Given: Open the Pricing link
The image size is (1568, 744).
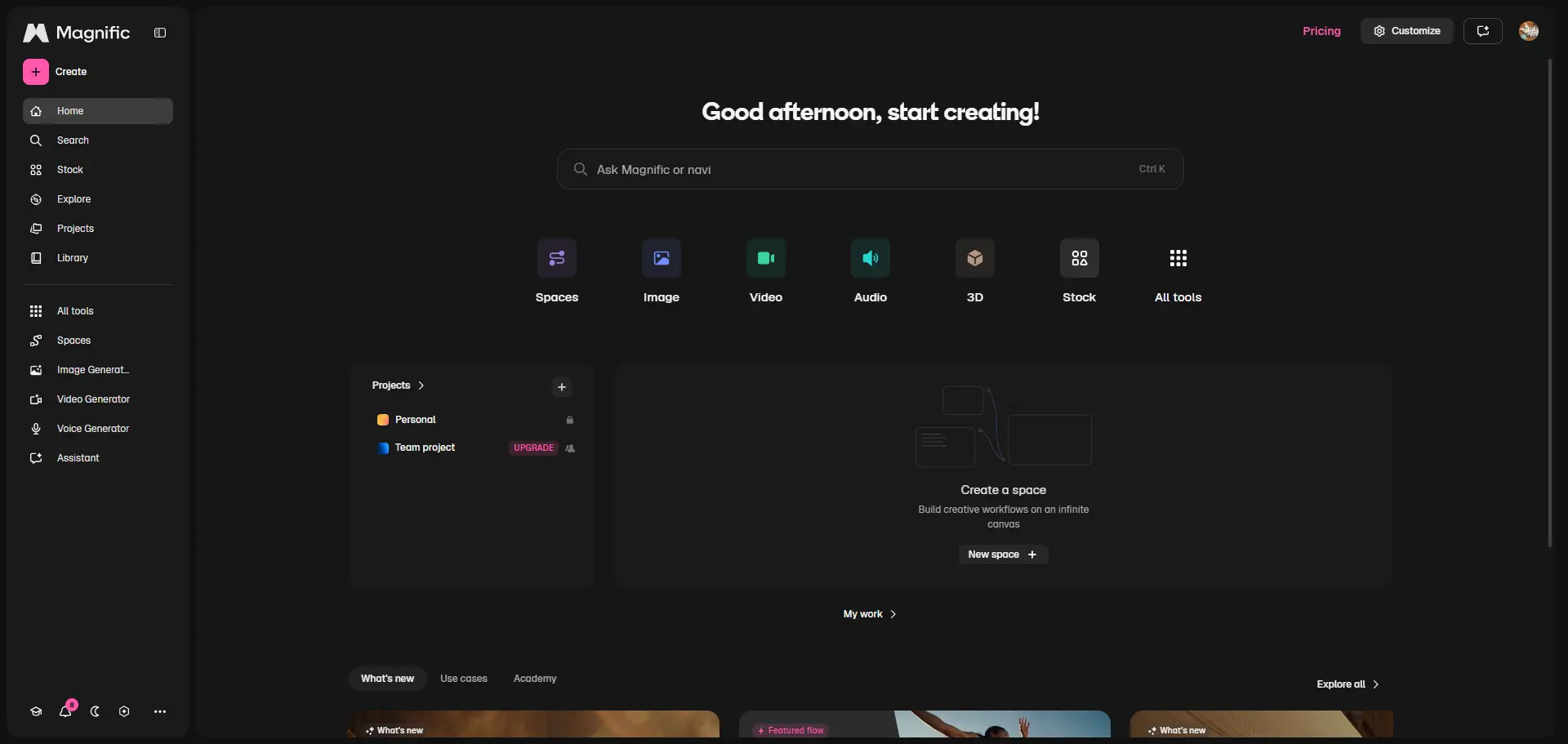Looking at the screenshot, I should [1321, 31].
